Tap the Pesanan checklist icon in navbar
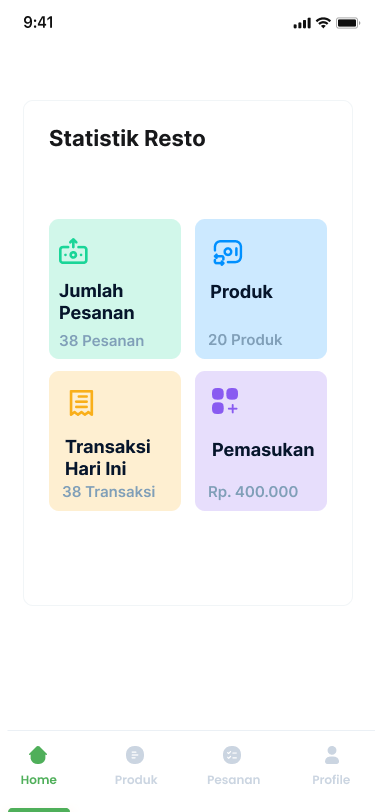 (232, 755)
